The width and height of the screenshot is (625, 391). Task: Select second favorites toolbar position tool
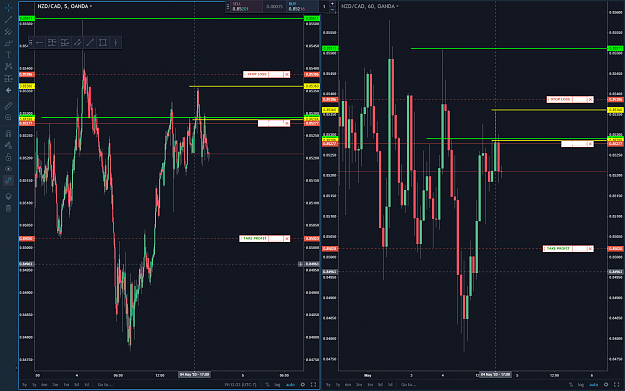pos(52,42)
